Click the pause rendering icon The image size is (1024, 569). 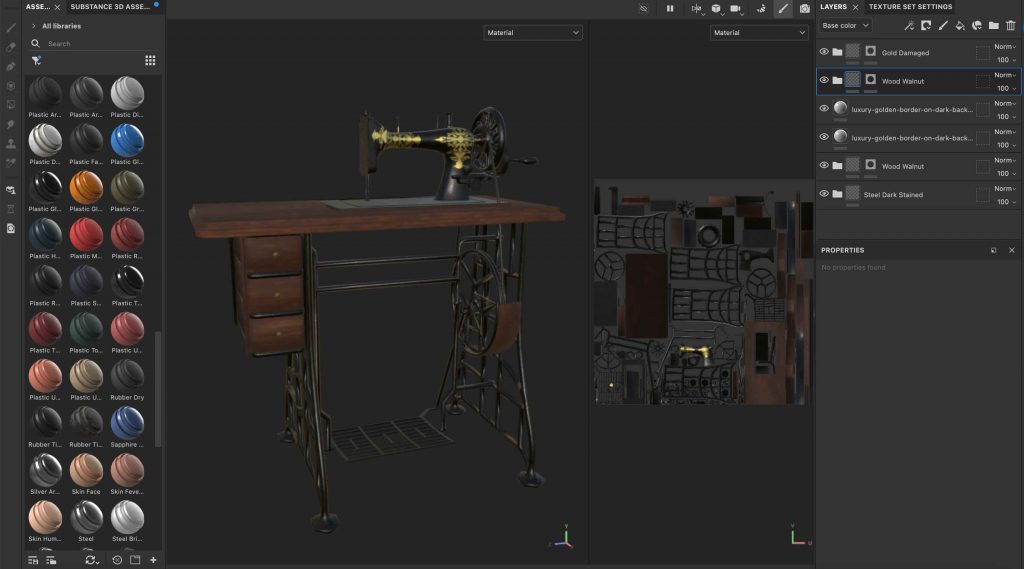pyautogui.click(x=670, y=8)
